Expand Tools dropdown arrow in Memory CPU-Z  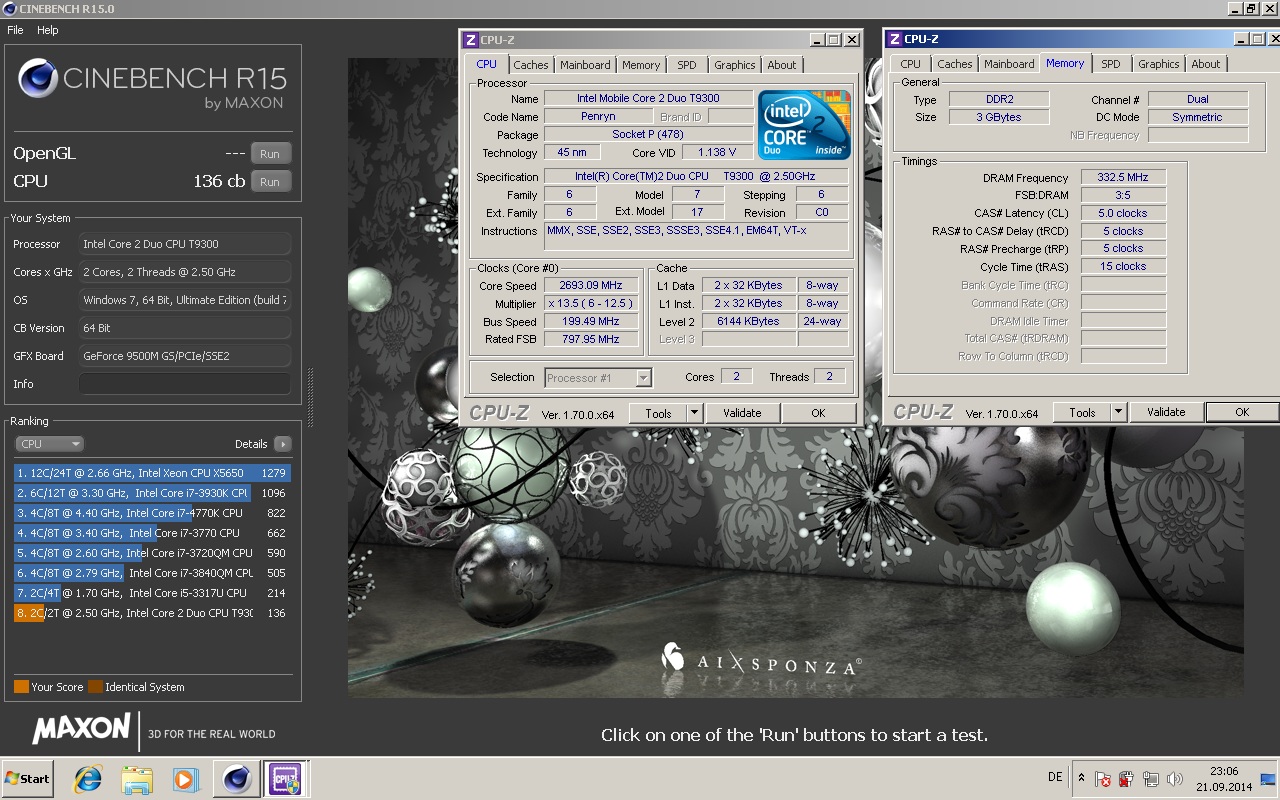click(1118, 412)
